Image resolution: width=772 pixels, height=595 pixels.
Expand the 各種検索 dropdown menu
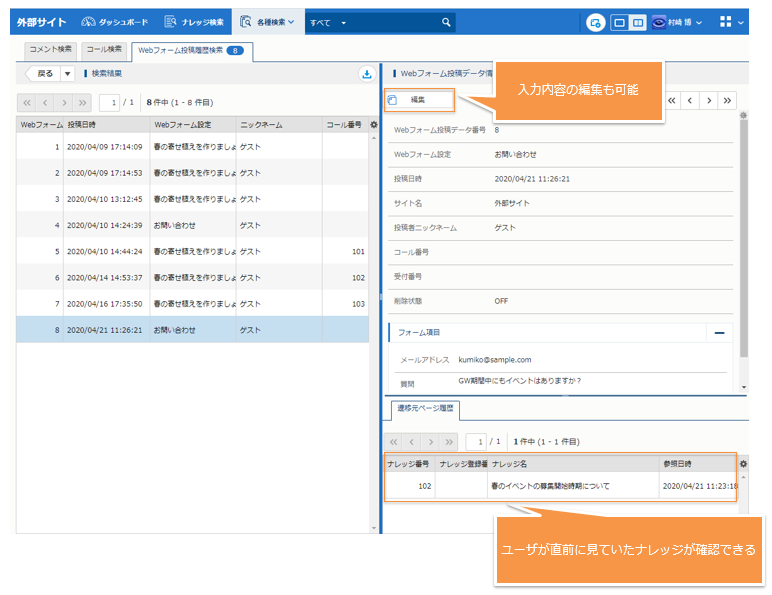[x=268, y=22]
